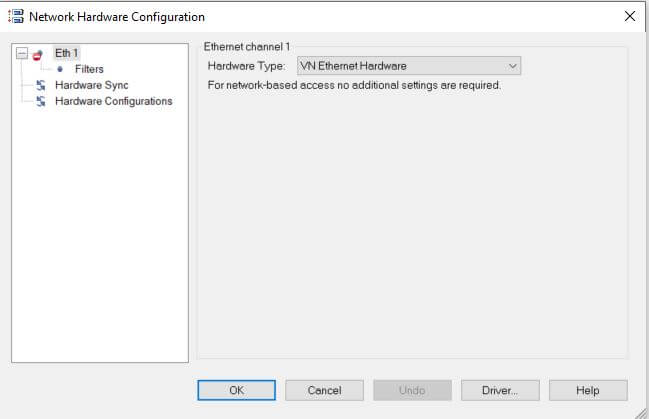The height and width of the screenshot is (419, 649).
Task: Open the Driver... settings button
Action: coord(500,390)
